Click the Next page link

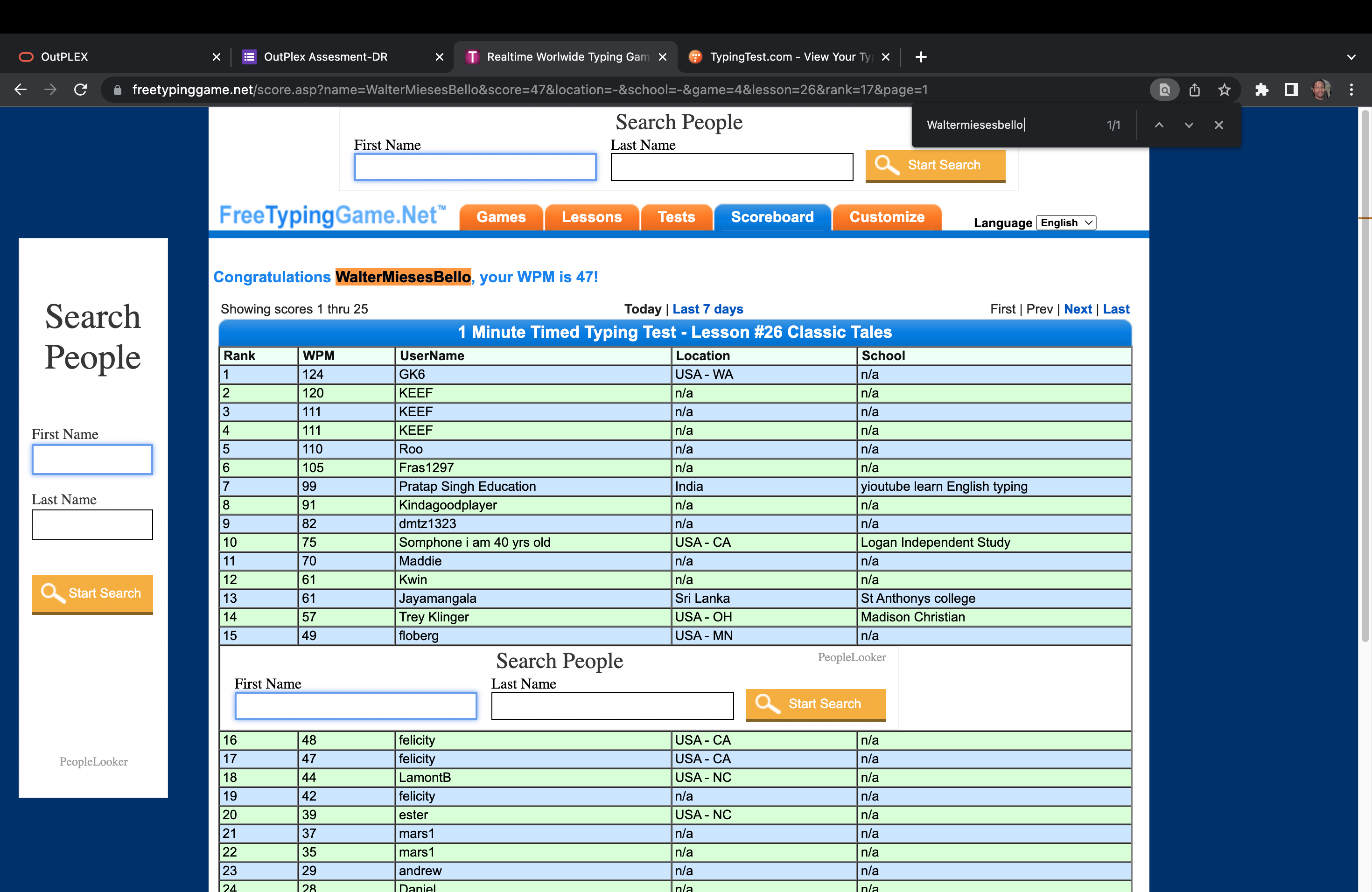point(1078,309)
